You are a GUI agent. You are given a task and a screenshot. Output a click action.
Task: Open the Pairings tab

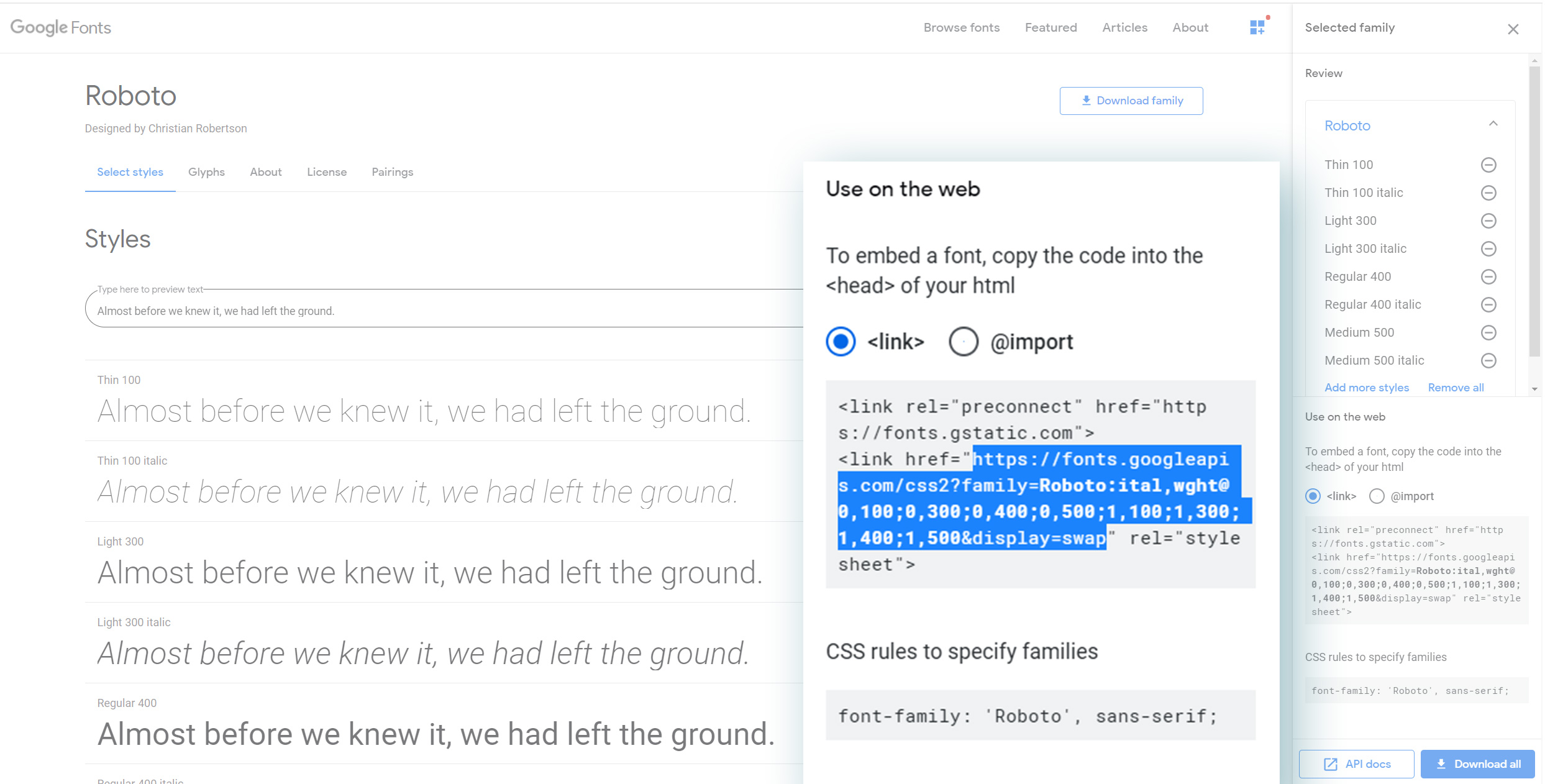(x=392, y=172)
